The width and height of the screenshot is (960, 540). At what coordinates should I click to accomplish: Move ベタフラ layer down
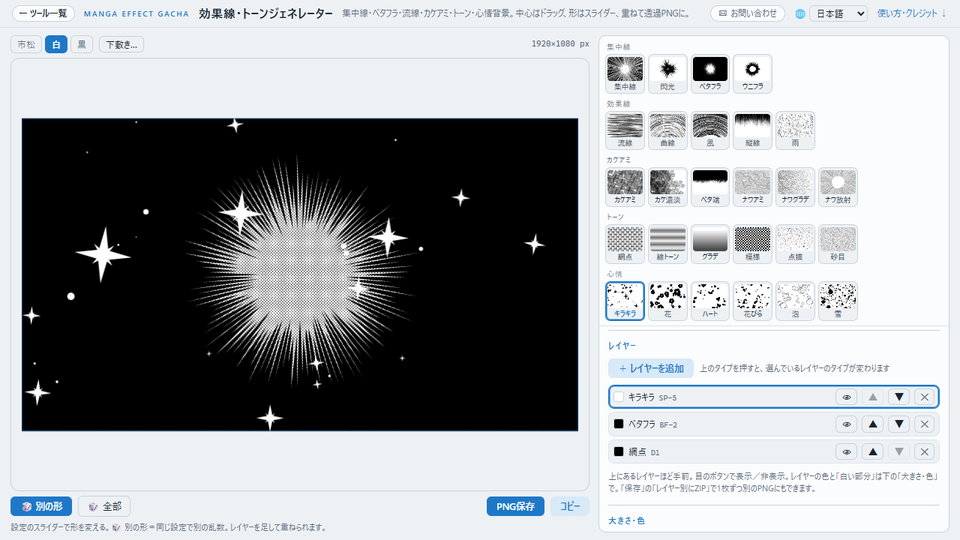pyautogui.click(x=899, y=424)
